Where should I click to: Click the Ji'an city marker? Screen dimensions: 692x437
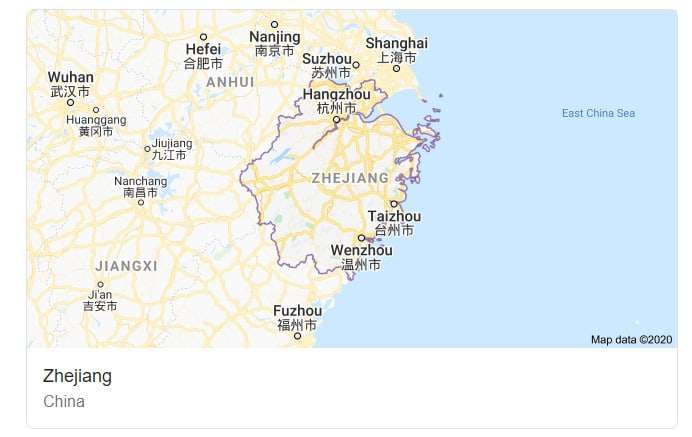point(101,285)
